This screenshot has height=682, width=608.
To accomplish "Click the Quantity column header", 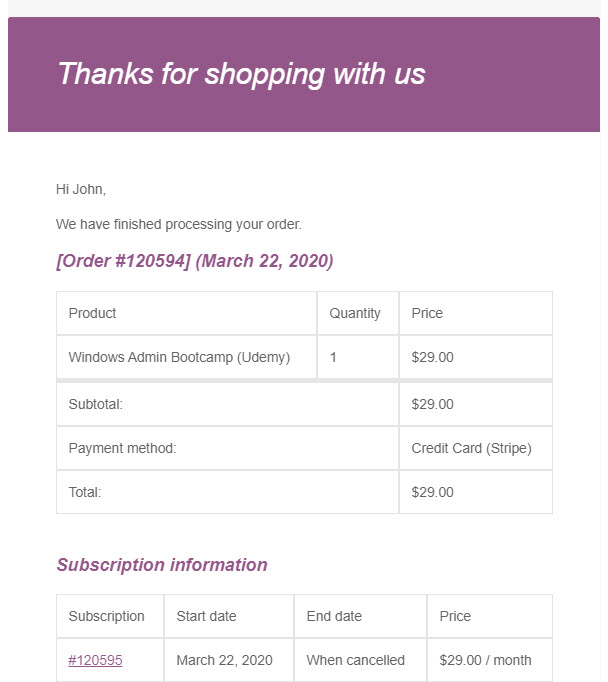I will tap(355, 313).
